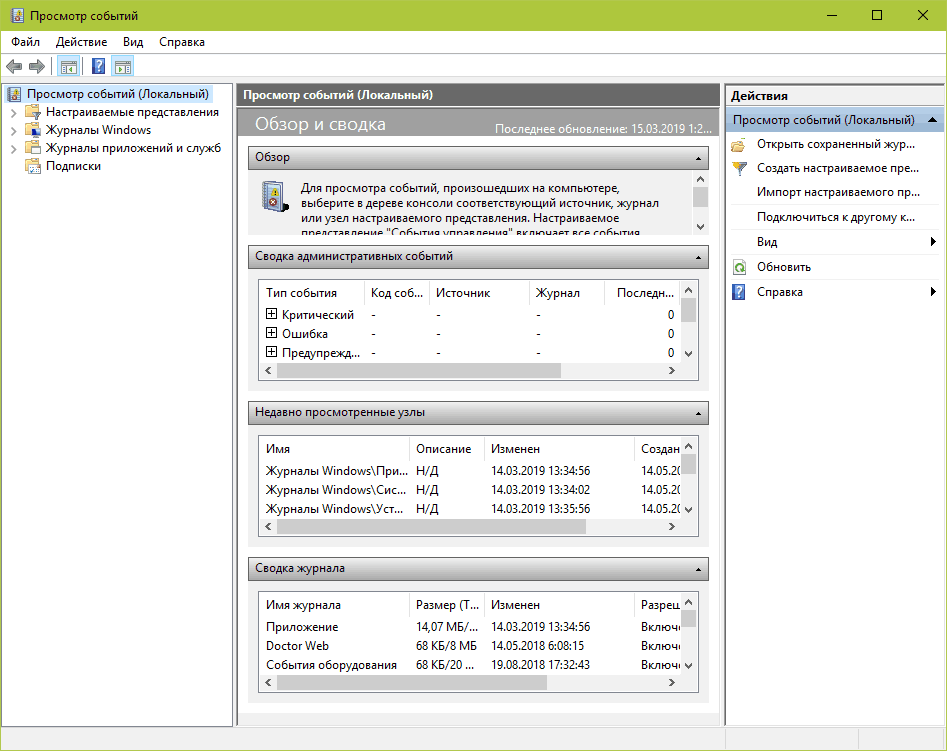Expand the Критический event type row

point(271,315)
